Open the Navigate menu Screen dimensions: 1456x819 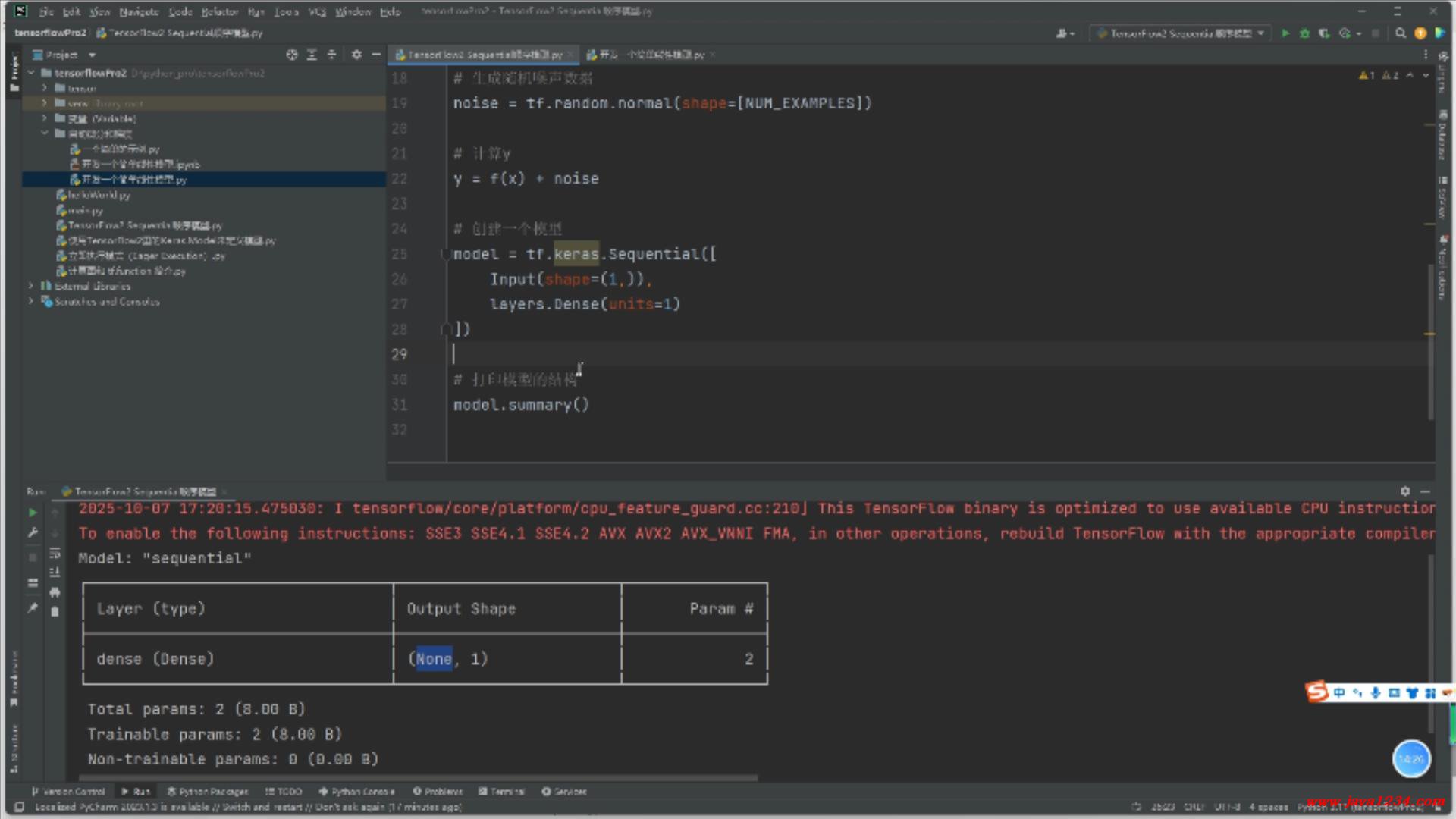139,11
